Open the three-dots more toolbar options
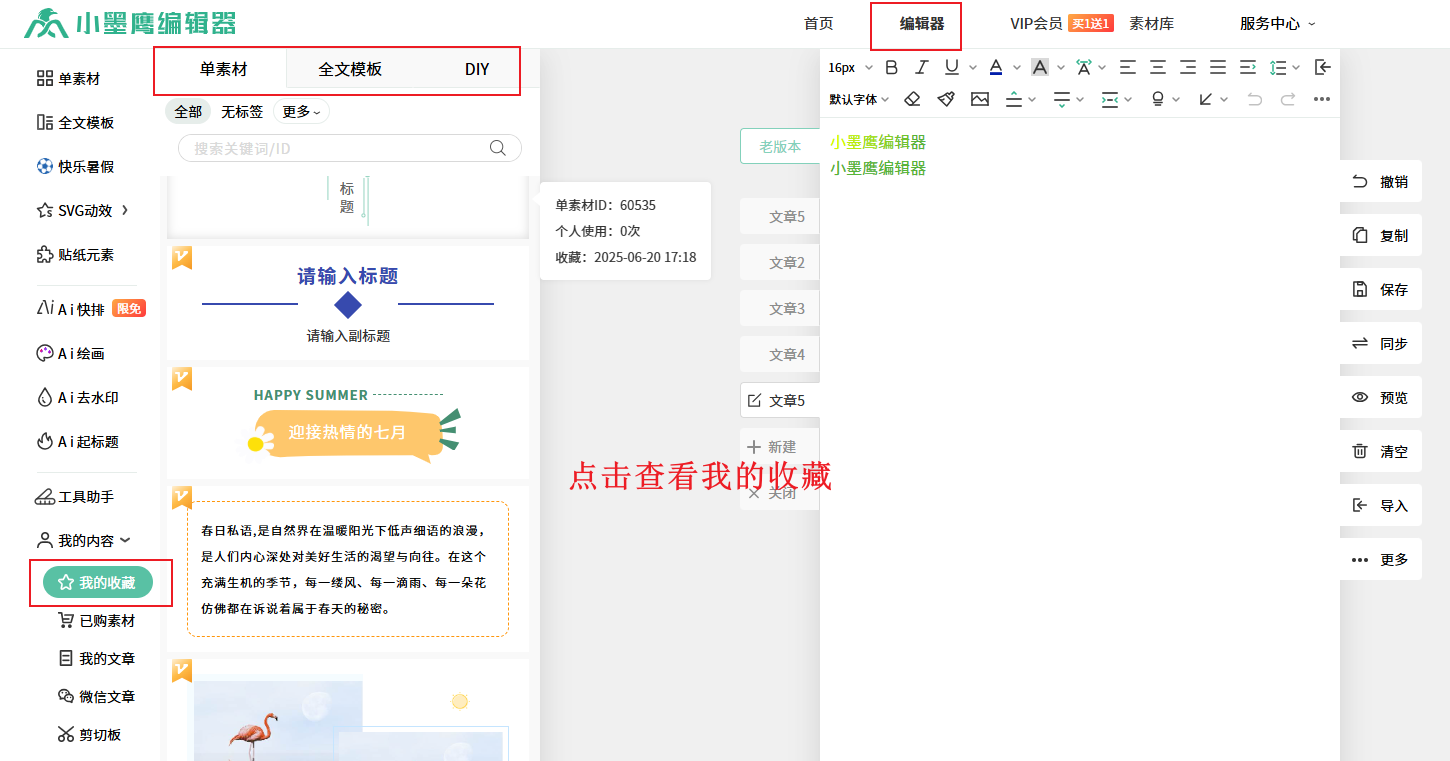Image resolution: width=1450 pixels, height=761 pixels. tap(1322, 99)
